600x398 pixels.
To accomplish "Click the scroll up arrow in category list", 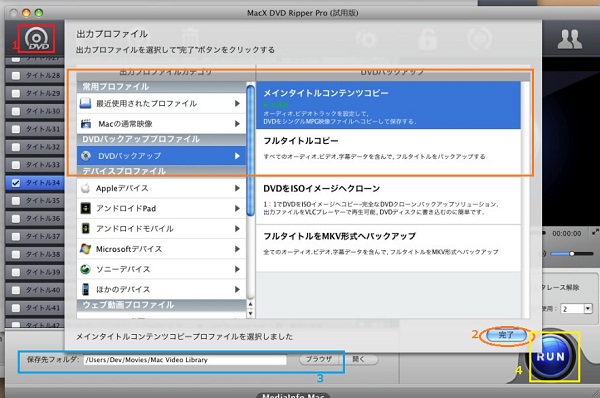I will click(x=251, y=304).
